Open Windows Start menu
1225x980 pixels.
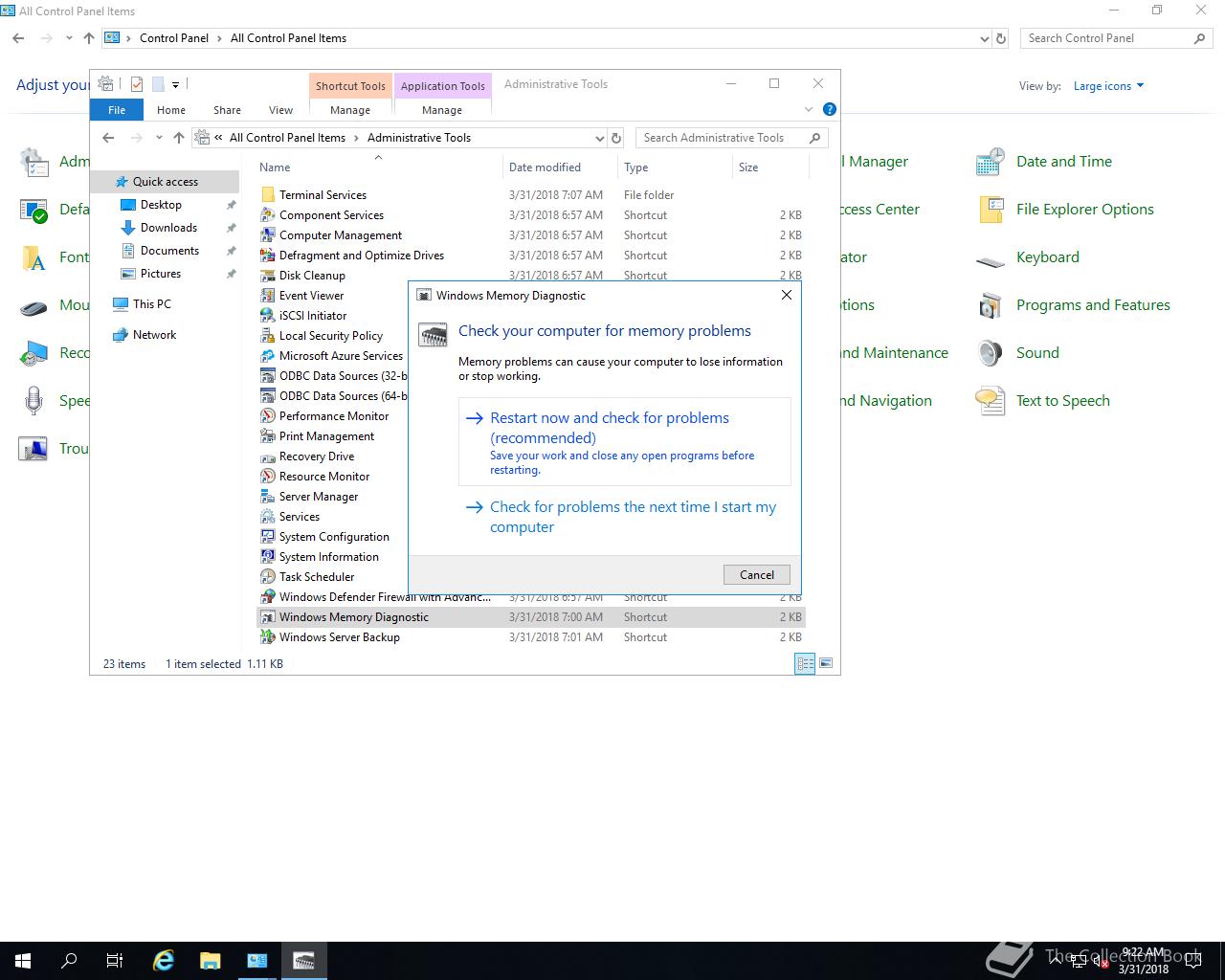pyautogui.click(x=23, y=961)
